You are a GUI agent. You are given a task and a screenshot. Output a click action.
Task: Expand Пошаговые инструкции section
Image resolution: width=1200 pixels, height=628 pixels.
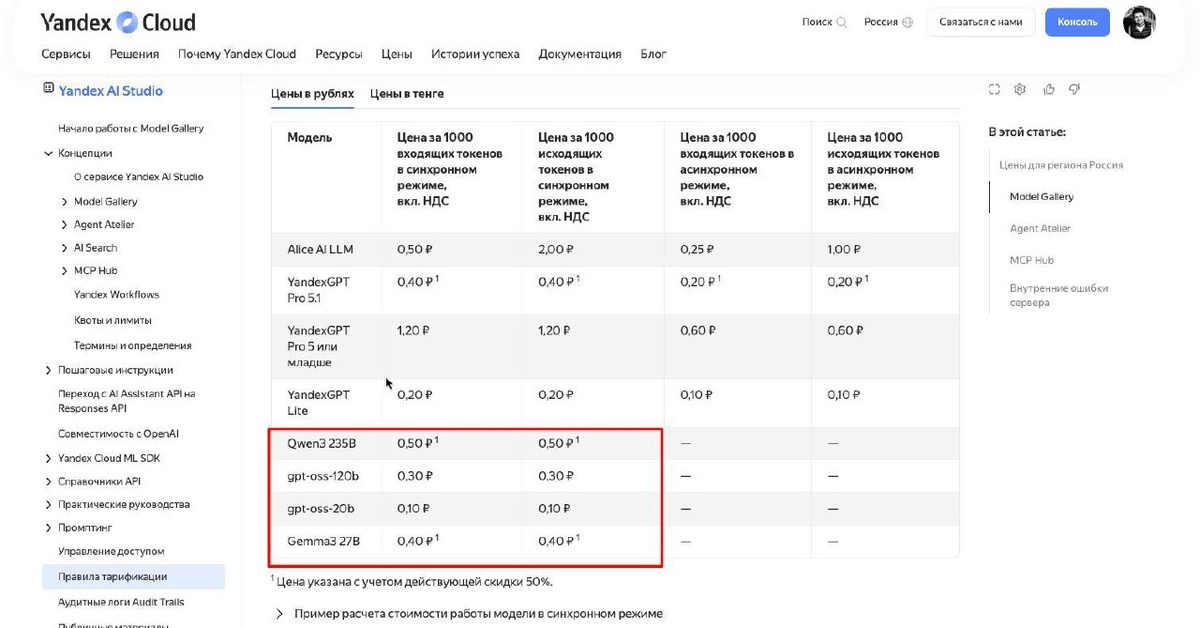(x=48, y=370)
